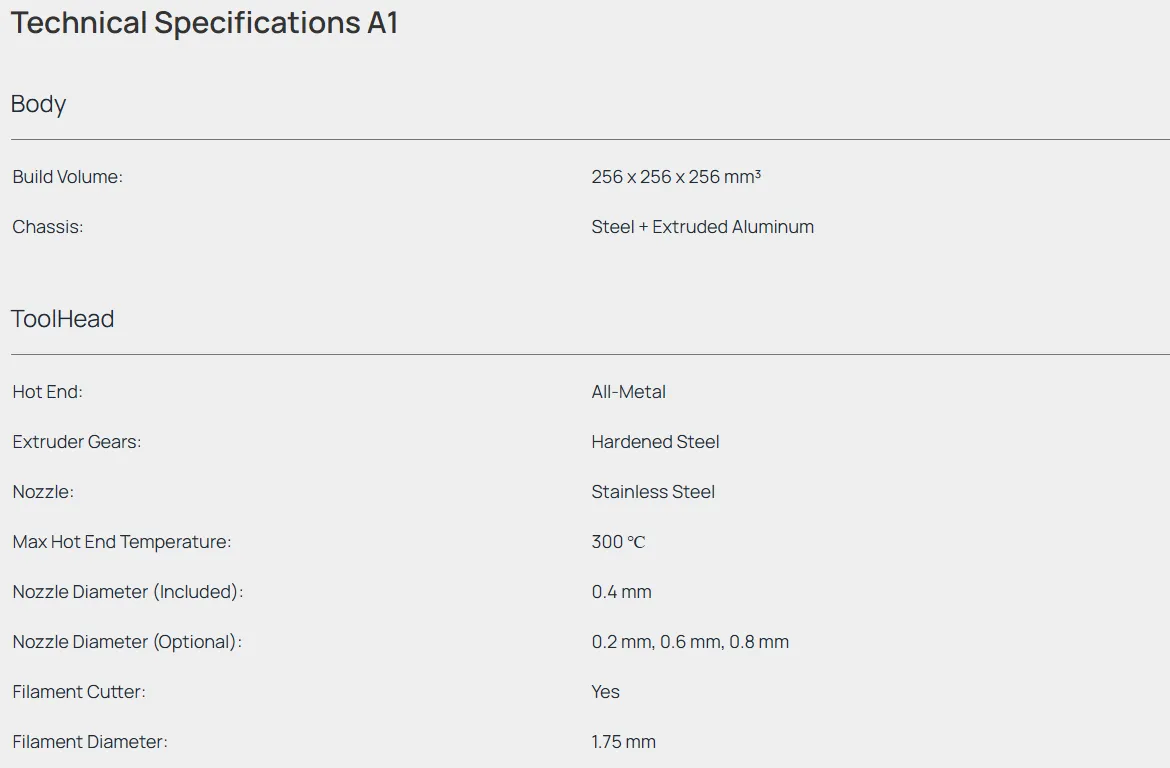Click the 300 ℃ temperature value

pyautogui.click(x=618, y=542)
